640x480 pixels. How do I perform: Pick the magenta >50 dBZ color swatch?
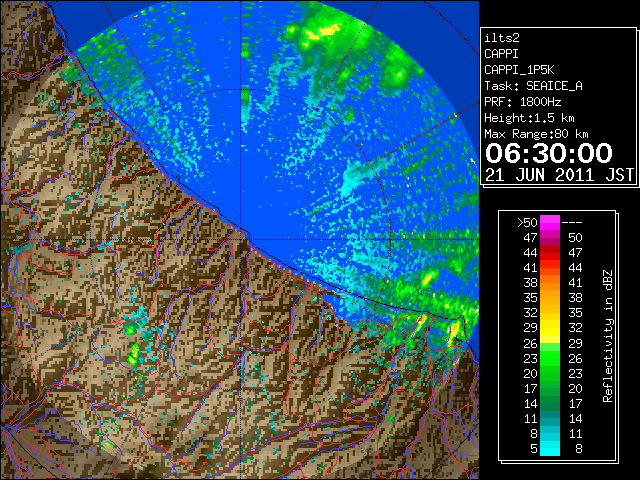(550, 223)
